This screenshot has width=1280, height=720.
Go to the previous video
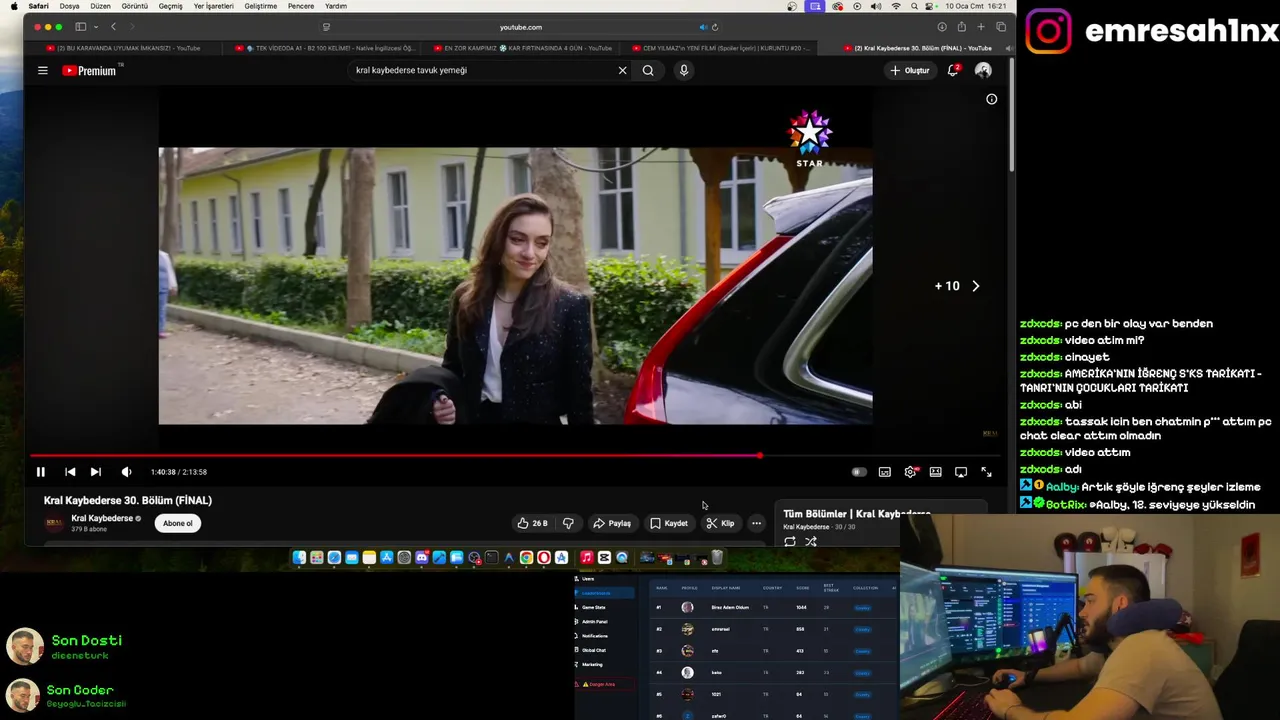pyautogui.click(x=70, y=472)
